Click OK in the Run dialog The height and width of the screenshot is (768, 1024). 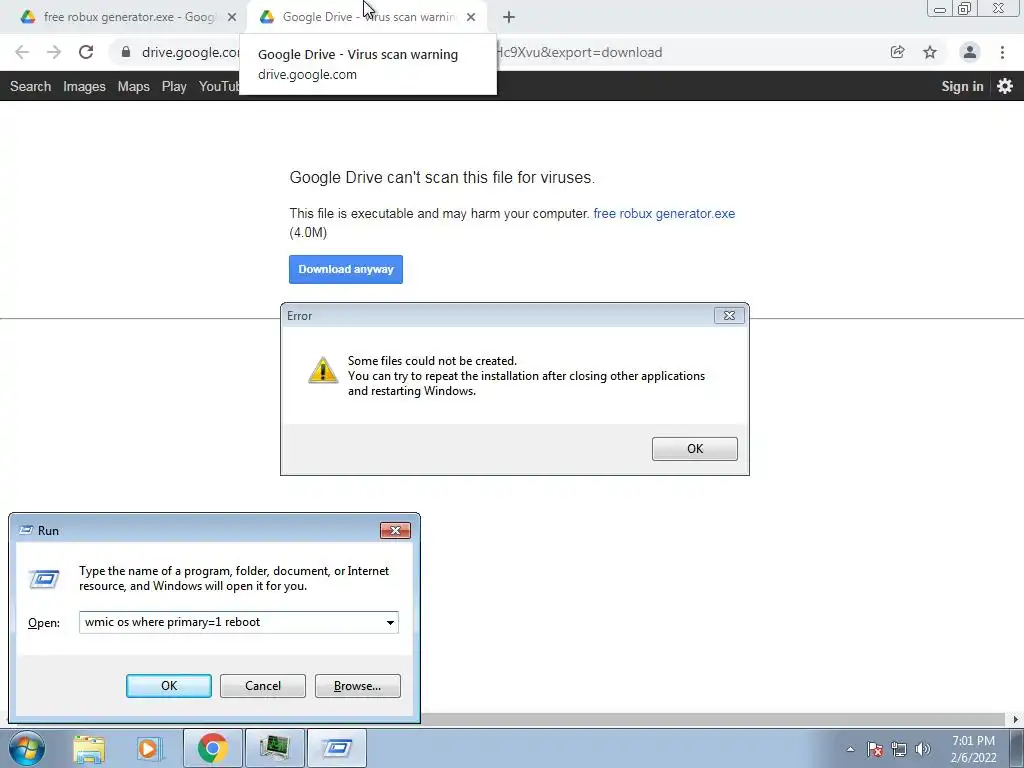click(x=168, y=686)
